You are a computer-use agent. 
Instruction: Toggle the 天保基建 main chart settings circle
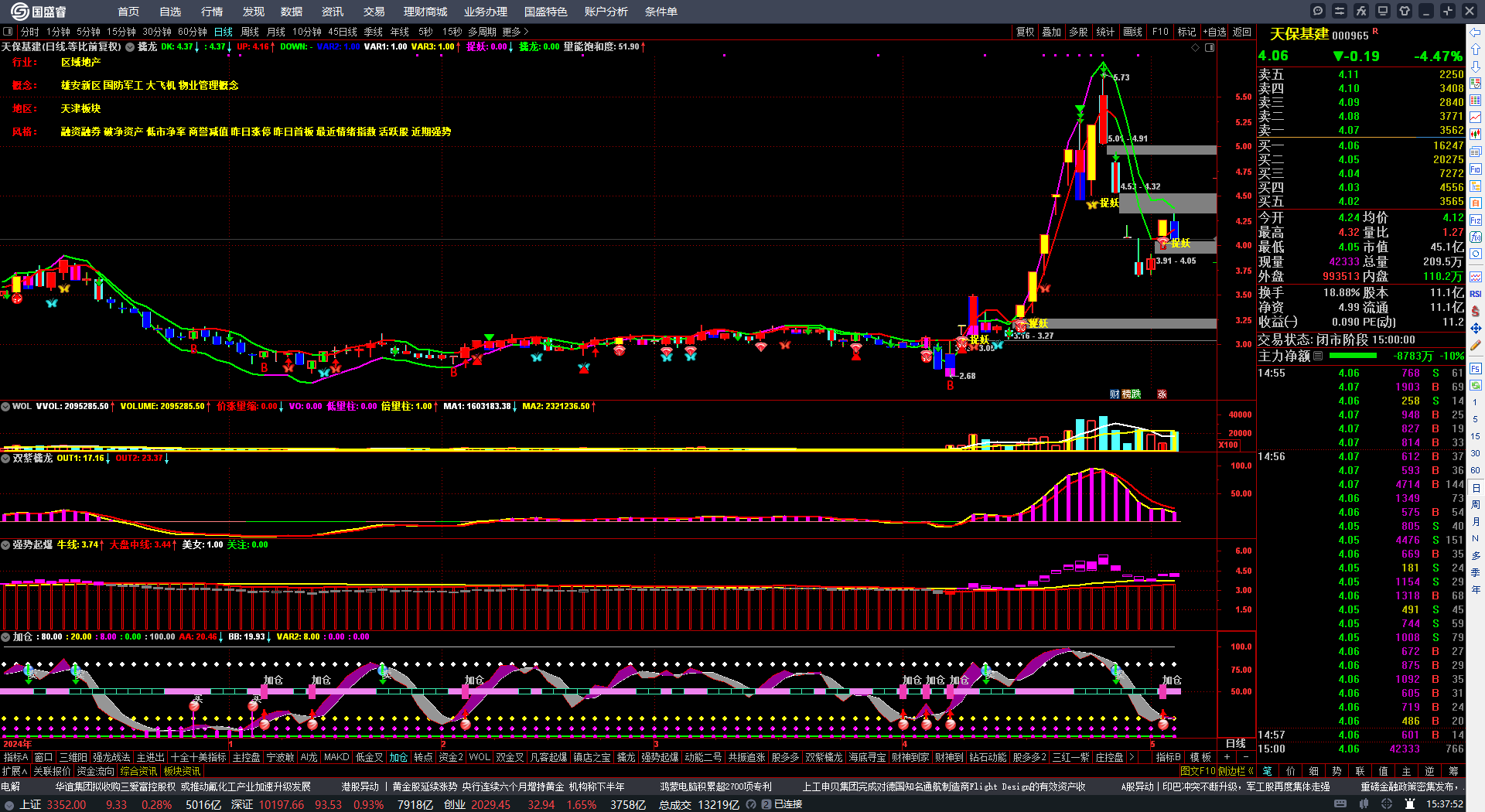131,46
